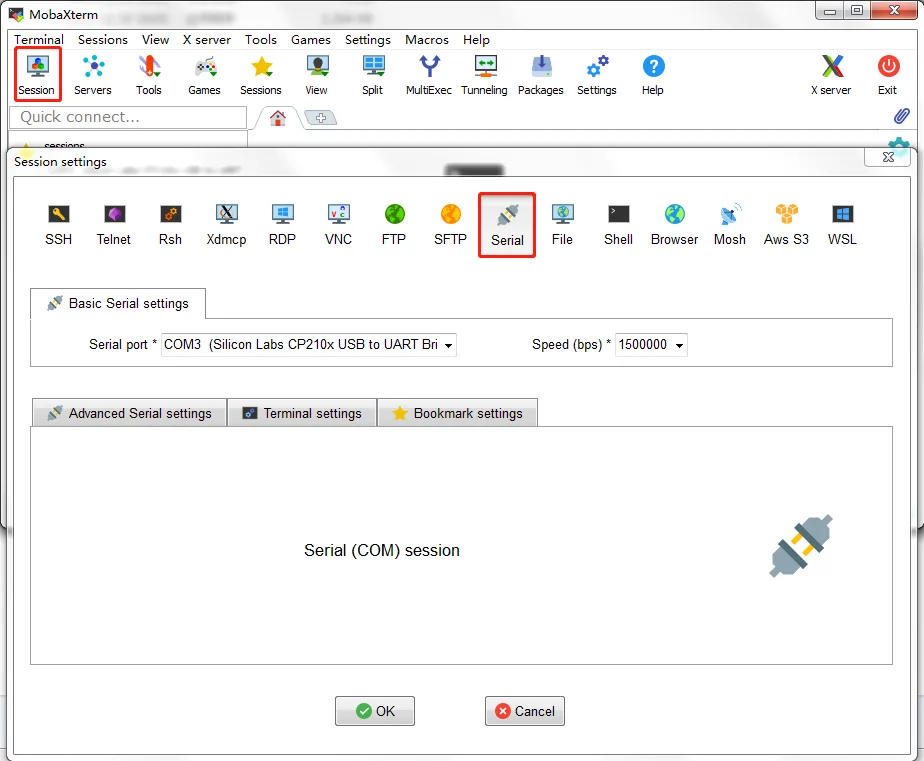Open the Help menu in menu bar

476,39
